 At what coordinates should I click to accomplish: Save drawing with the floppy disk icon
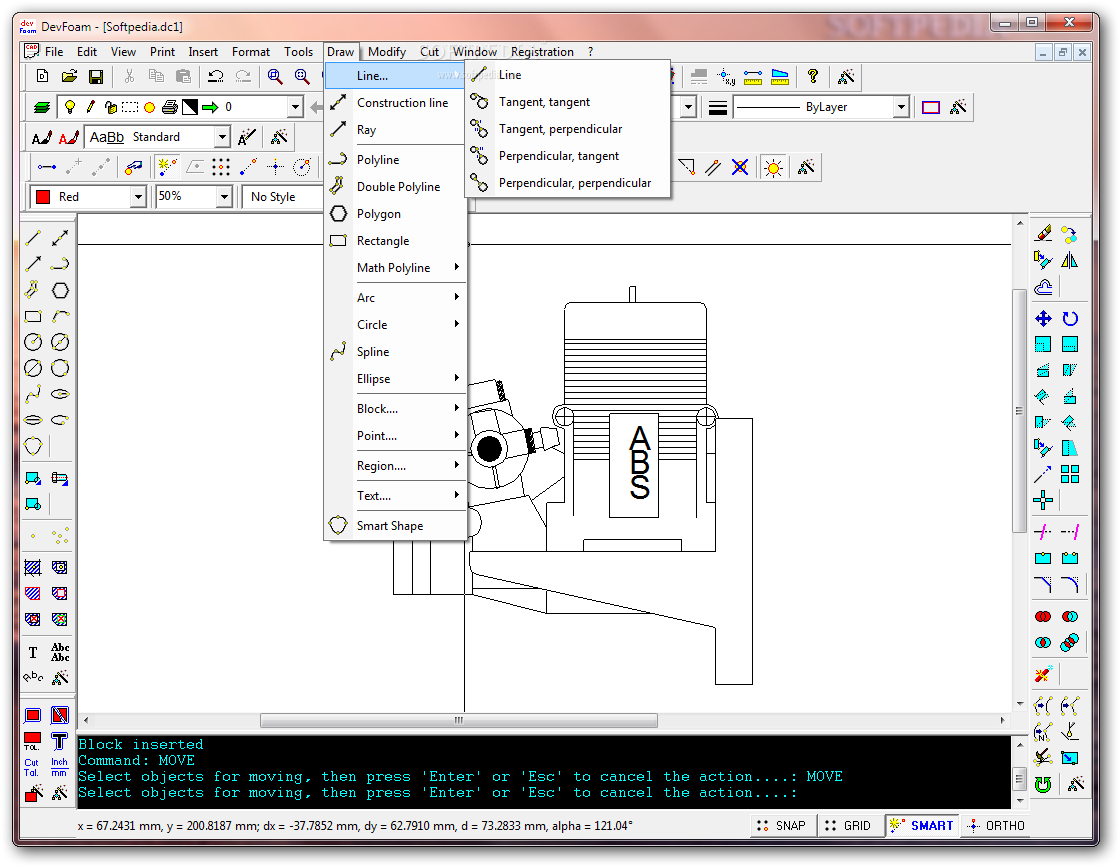[96, 76]
